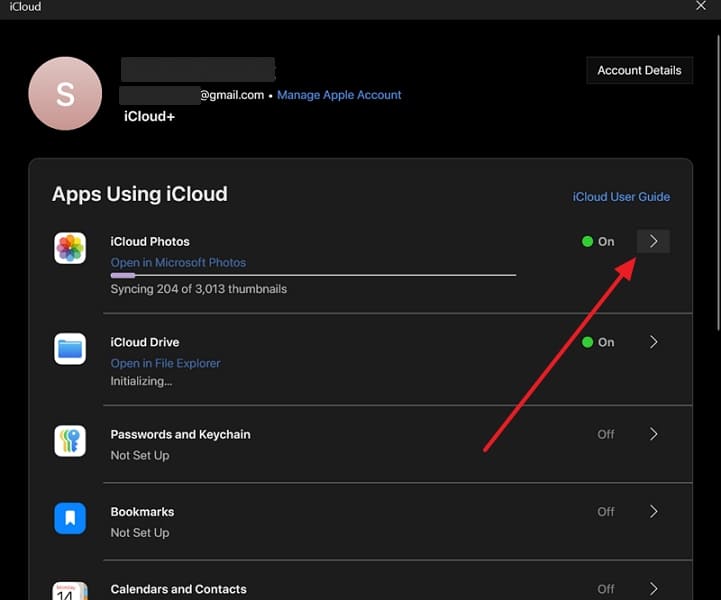This screenshot has height=600, width=721.
Task: Click the iCloud Photos On status
Action: pyautogui.click(x=598, y=241)
